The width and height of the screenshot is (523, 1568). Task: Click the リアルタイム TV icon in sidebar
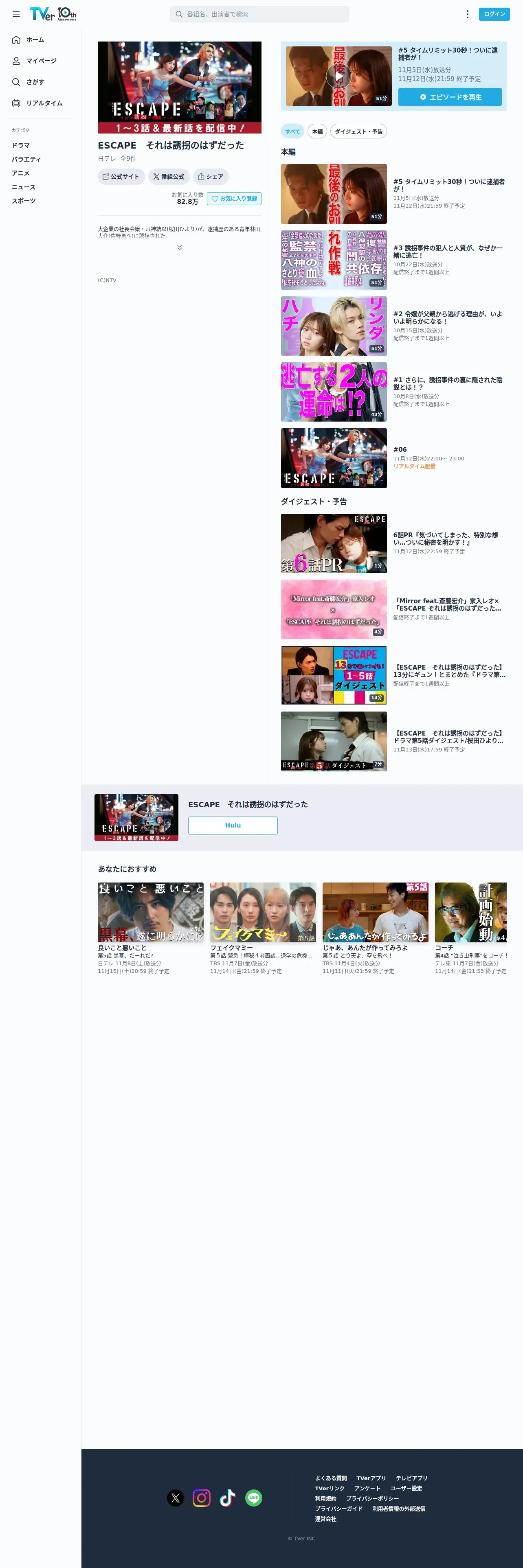16,103
